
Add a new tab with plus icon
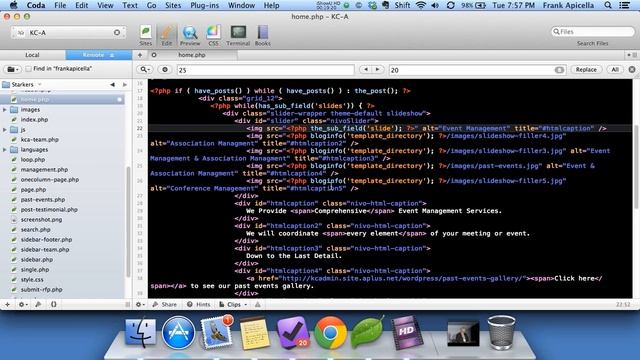140,55
